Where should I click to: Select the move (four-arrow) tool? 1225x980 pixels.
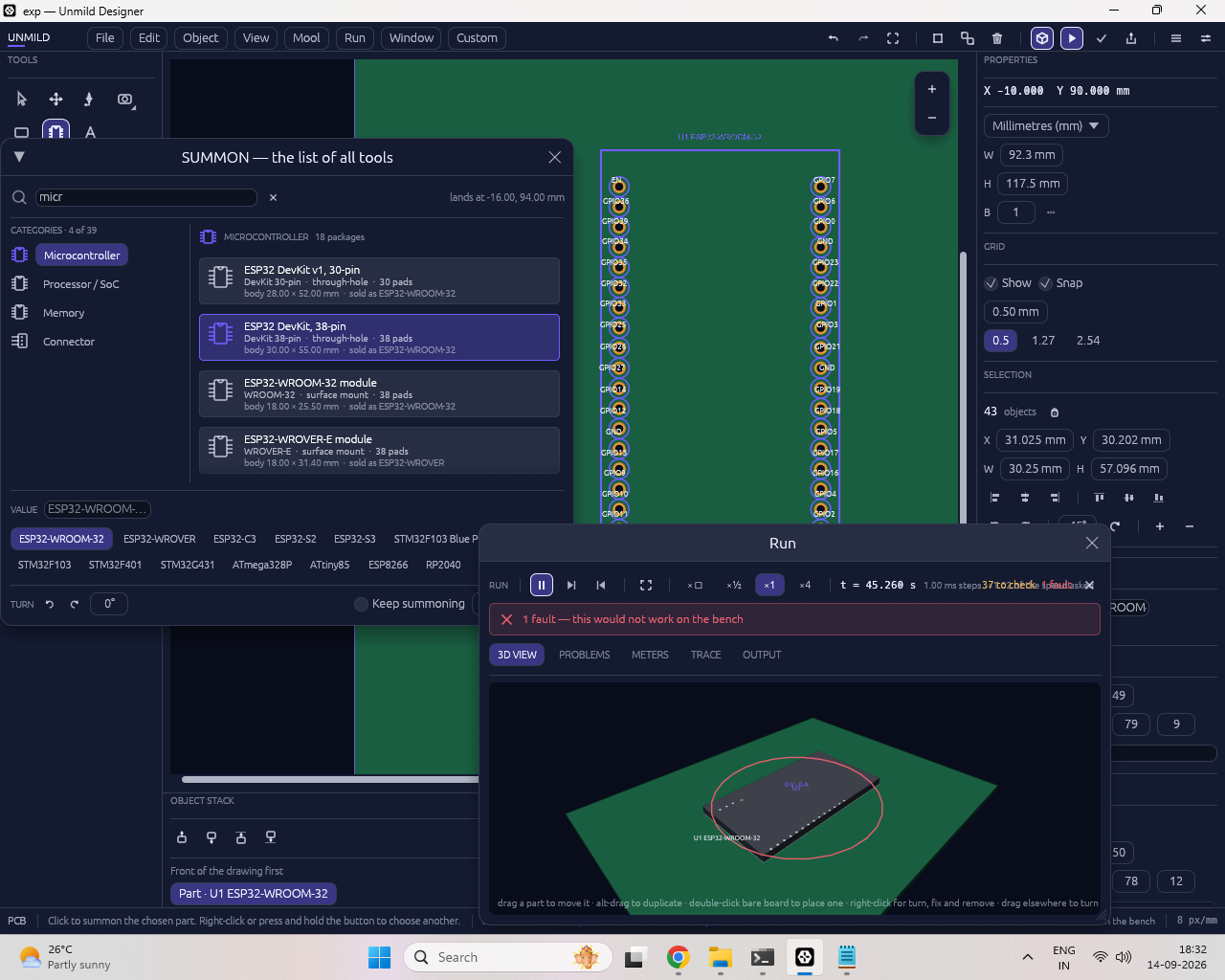56,100
